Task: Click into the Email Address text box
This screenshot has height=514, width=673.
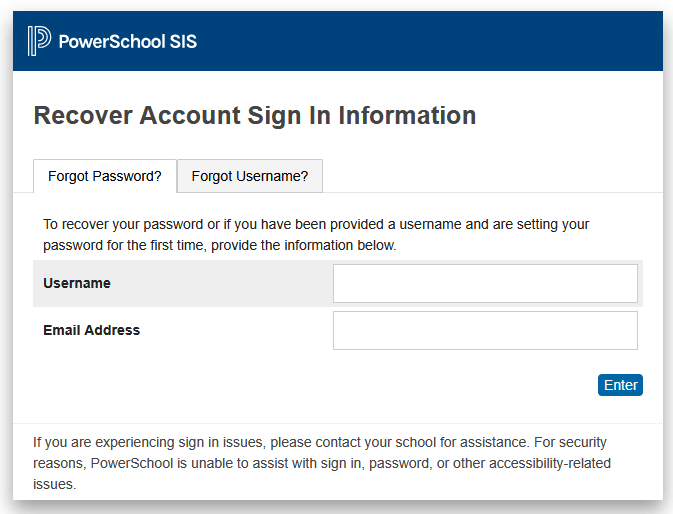Action: click(485, 330)
